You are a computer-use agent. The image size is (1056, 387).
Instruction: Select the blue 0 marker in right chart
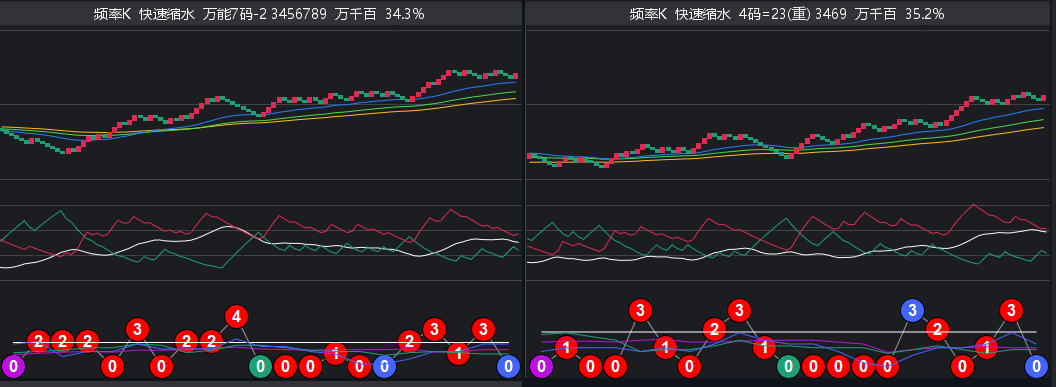[1036, 367]
